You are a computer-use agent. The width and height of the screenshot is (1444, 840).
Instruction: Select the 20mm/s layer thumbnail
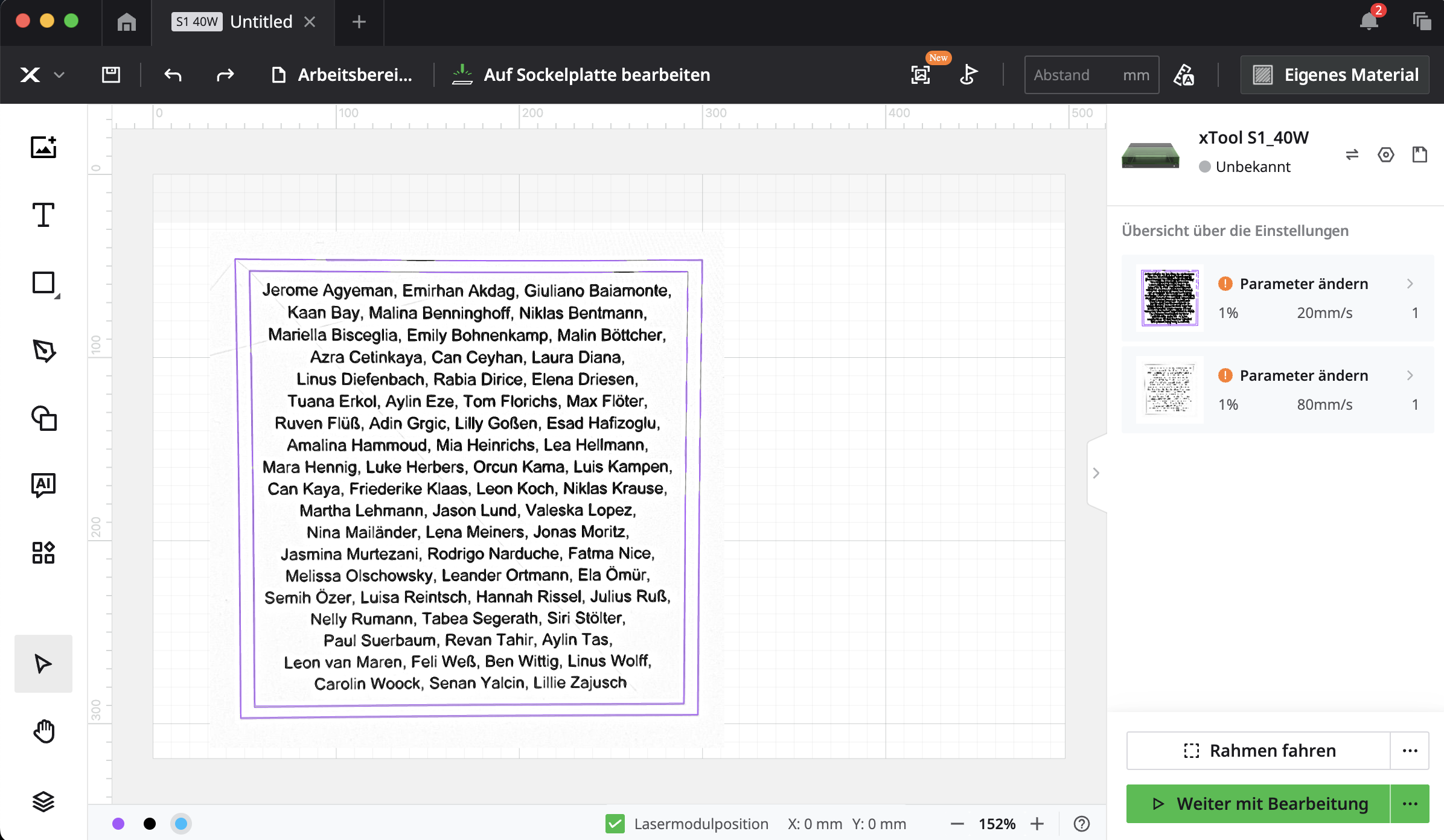(1170, 298)
